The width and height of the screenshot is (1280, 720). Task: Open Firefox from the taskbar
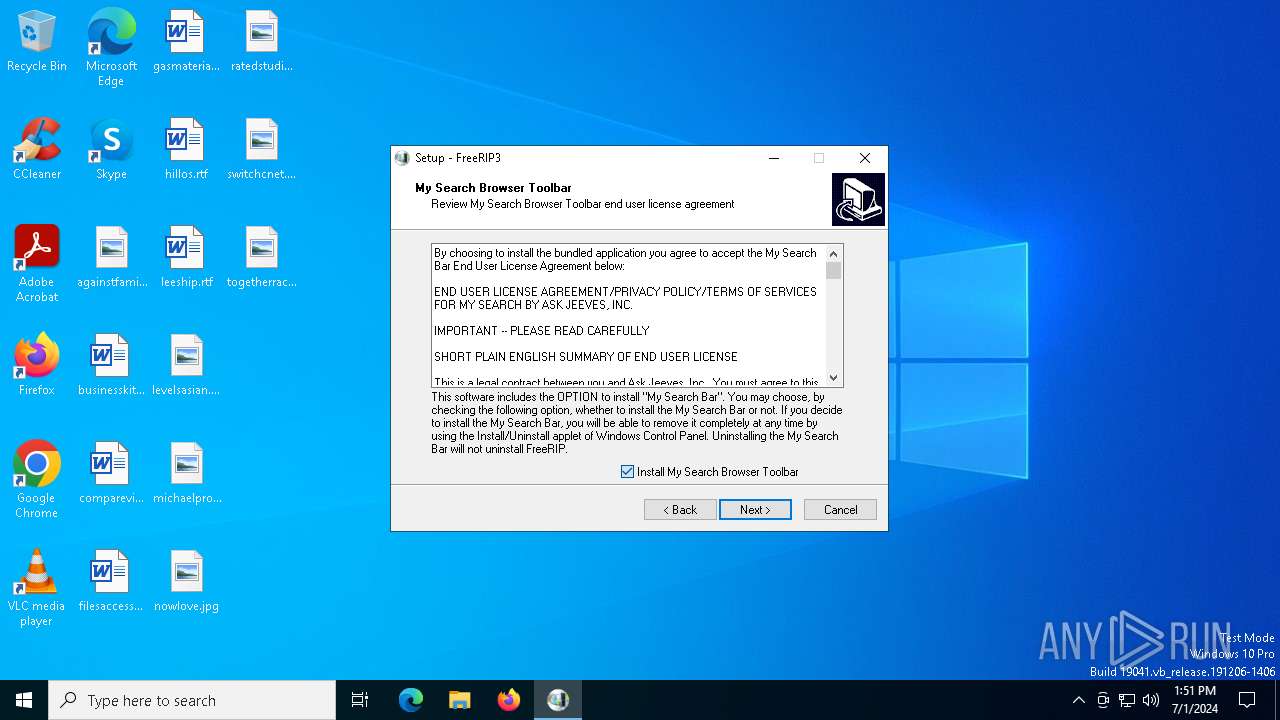[509, 700]
